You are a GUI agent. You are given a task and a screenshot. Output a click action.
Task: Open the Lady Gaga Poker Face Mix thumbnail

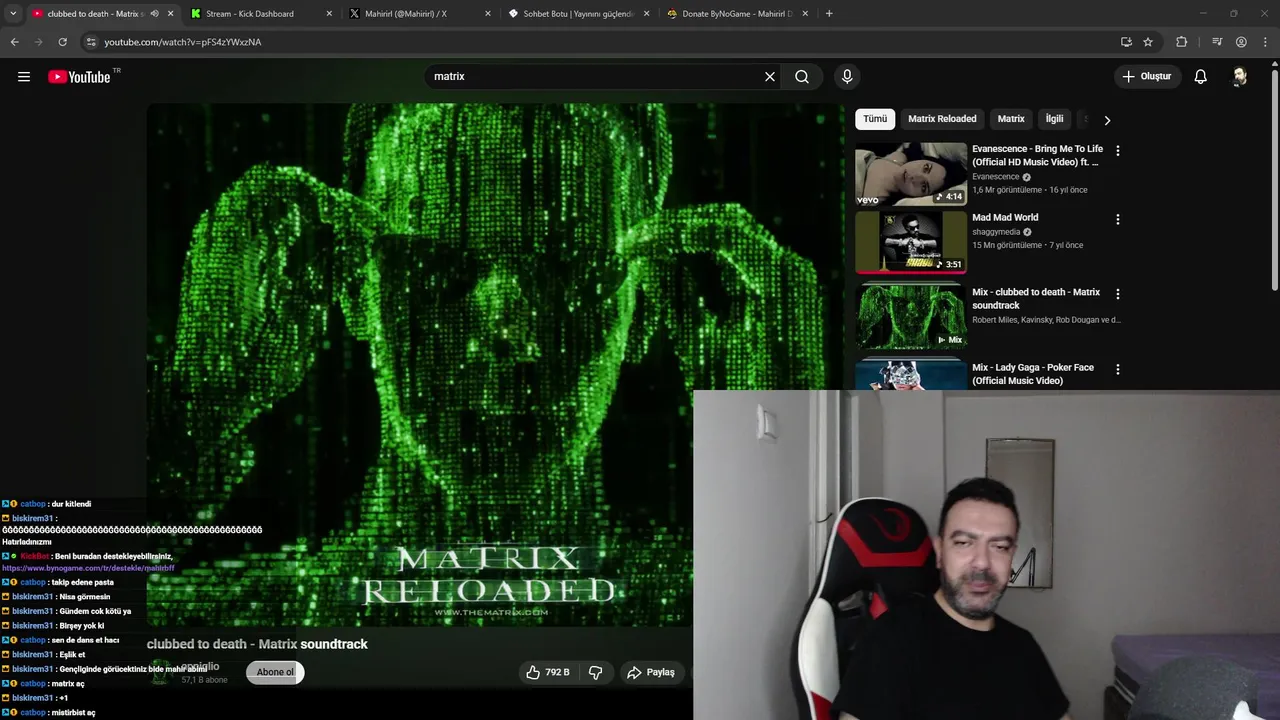click(911, 375)
